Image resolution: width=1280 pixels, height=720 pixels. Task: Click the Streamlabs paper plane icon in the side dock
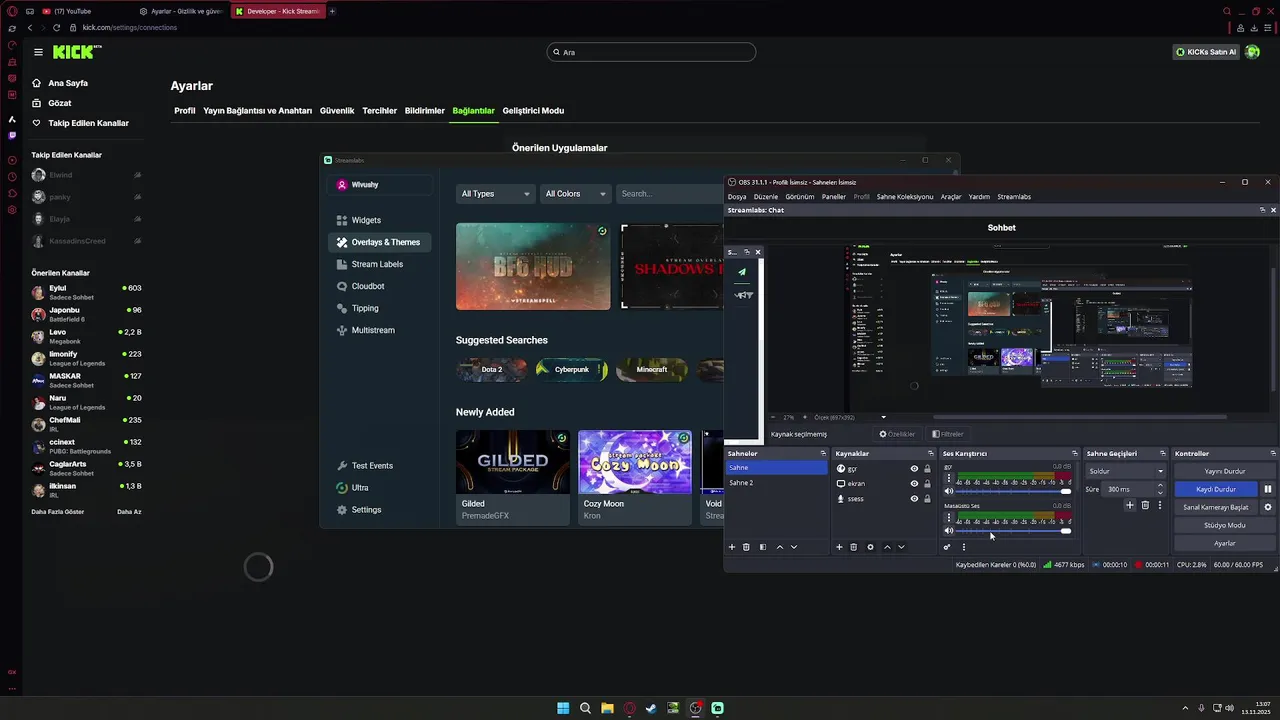[x=741, y=272]
